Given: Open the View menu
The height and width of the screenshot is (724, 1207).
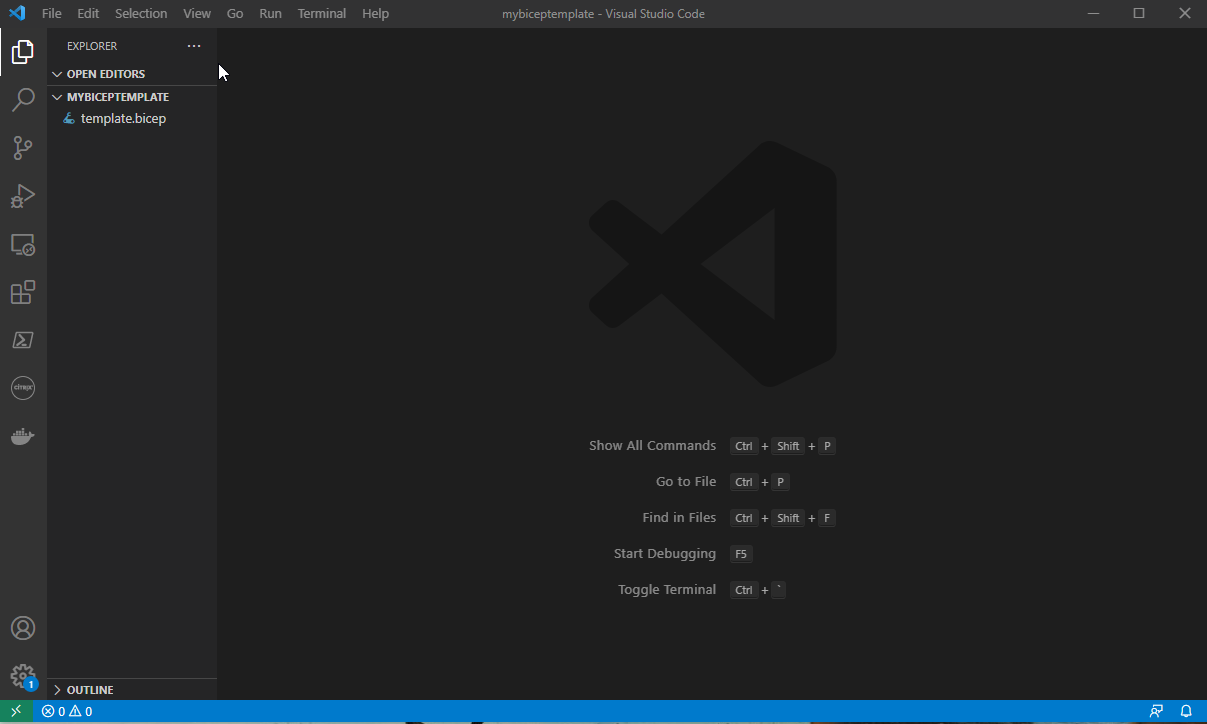Looking at the screenshot, I should [197, 14].
